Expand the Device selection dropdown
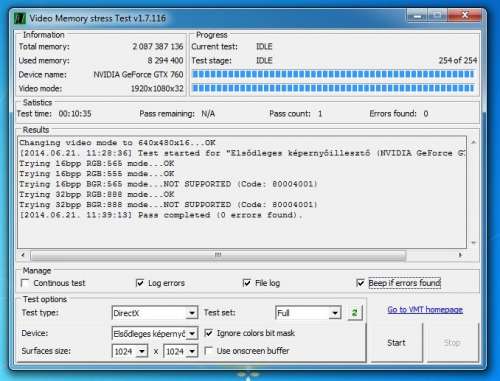Screen dimensions: 500x381 (x=192, y=333)
